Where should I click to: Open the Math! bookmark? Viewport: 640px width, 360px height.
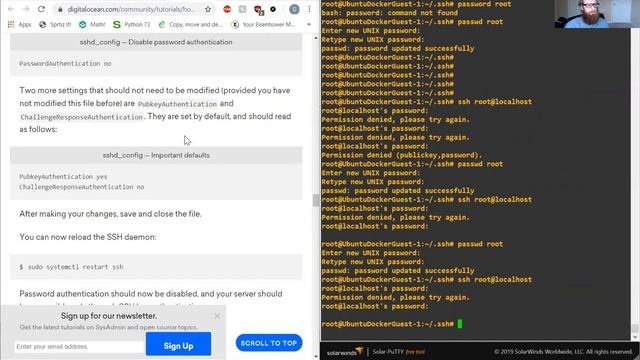click(x=92, y=24)
